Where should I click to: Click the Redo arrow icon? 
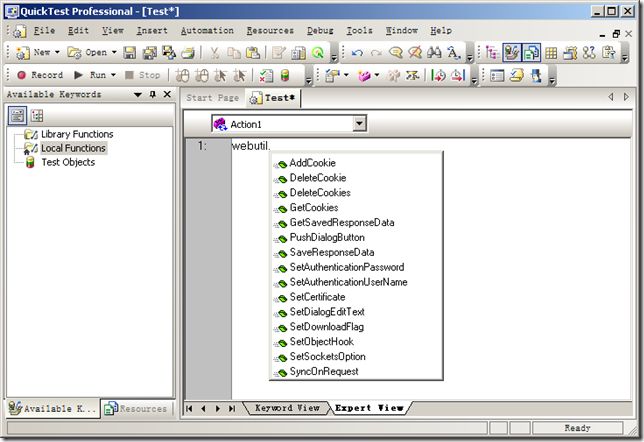tap(376, 53)
